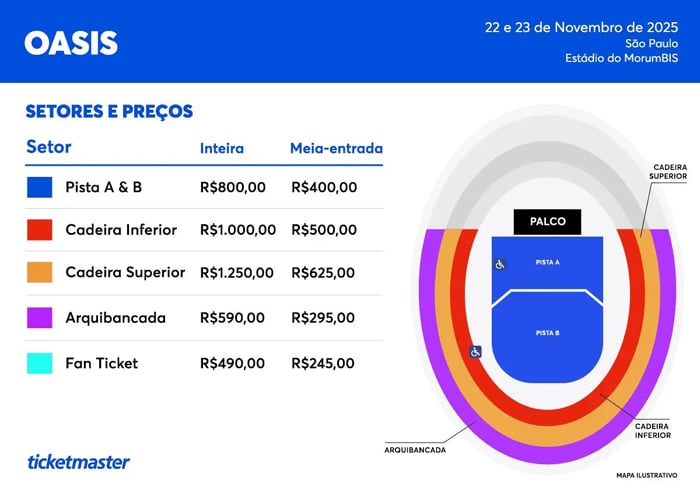Image resolution: width=700 pixels, height=494 pixels.
Task: Click the Inteira column header
Action: [x=222, y=148]
